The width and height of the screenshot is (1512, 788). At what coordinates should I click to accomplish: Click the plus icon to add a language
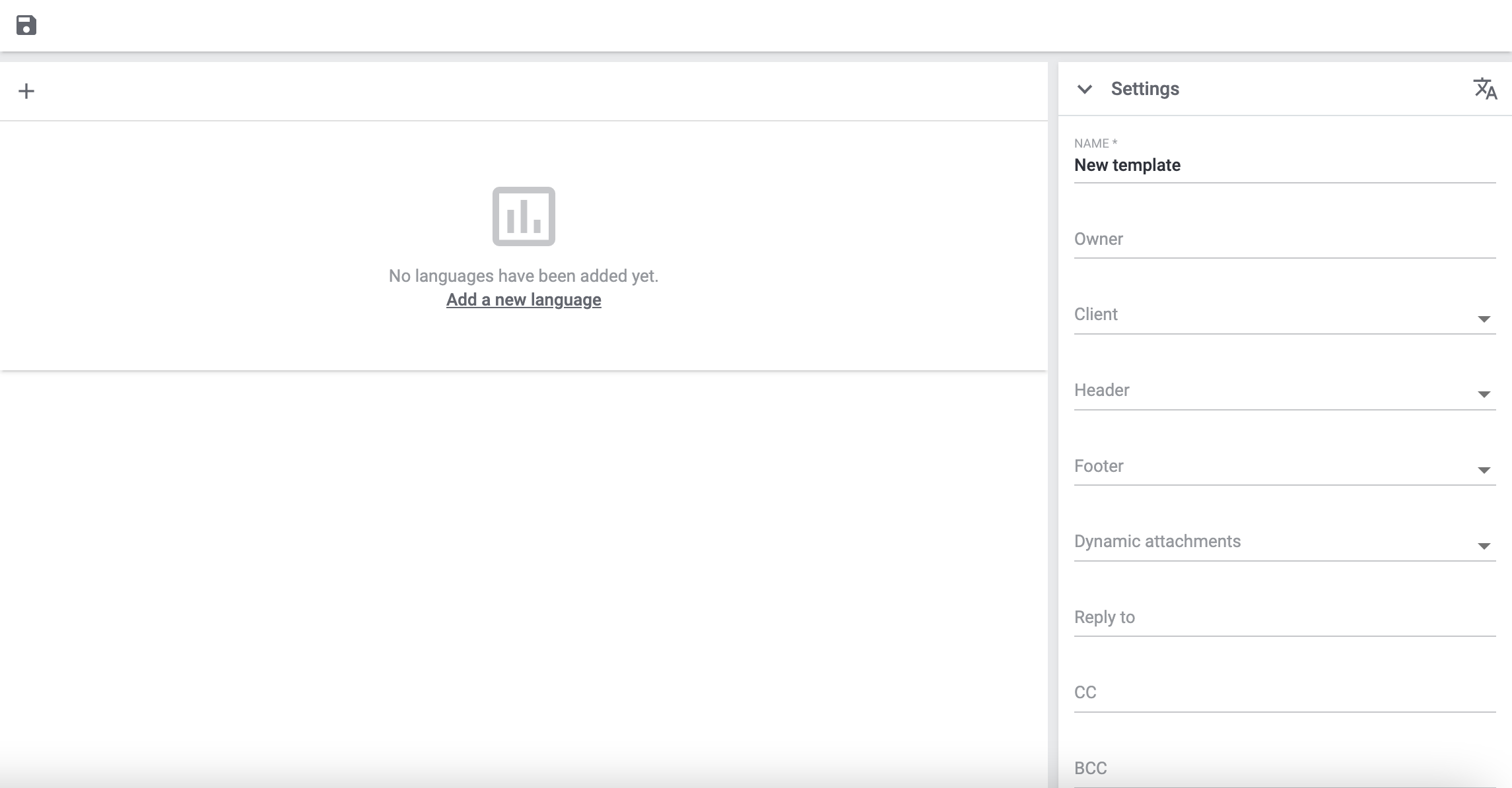point(26,91)
